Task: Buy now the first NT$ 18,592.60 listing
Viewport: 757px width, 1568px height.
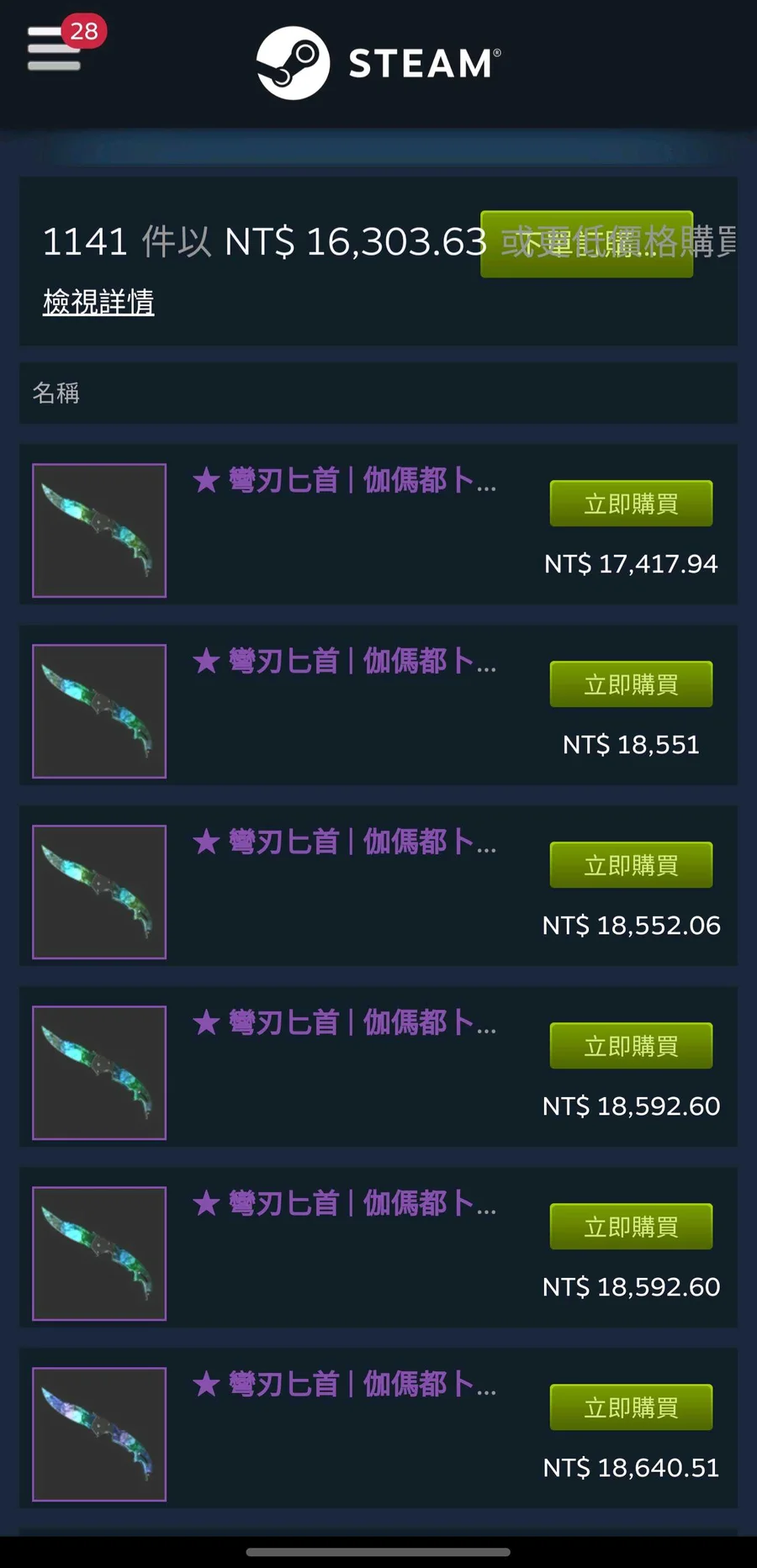Action: click(x=631, y=1046)
